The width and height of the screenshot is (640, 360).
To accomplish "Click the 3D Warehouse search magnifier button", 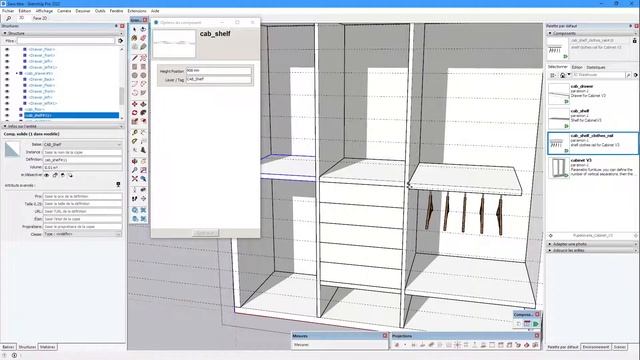I will pos(628,75).
